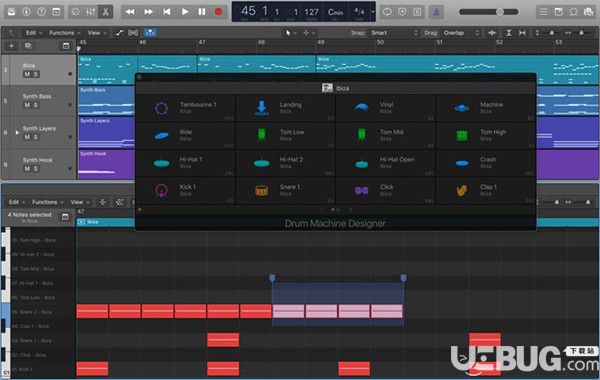Image resolution: width=600 pixels, height=380 pixels.
Task: Open tracks area Functions menu
Action: (x=64, y=33)
